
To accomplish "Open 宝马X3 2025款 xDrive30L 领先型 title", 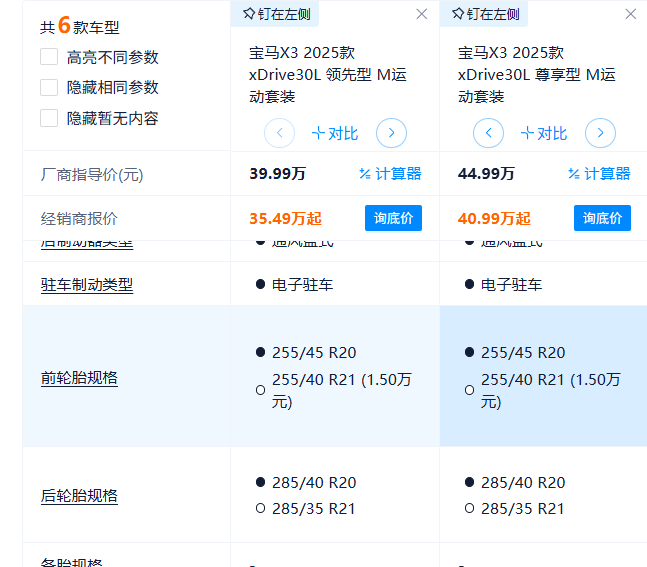I will pyautogui.click(x=328, y=75).
